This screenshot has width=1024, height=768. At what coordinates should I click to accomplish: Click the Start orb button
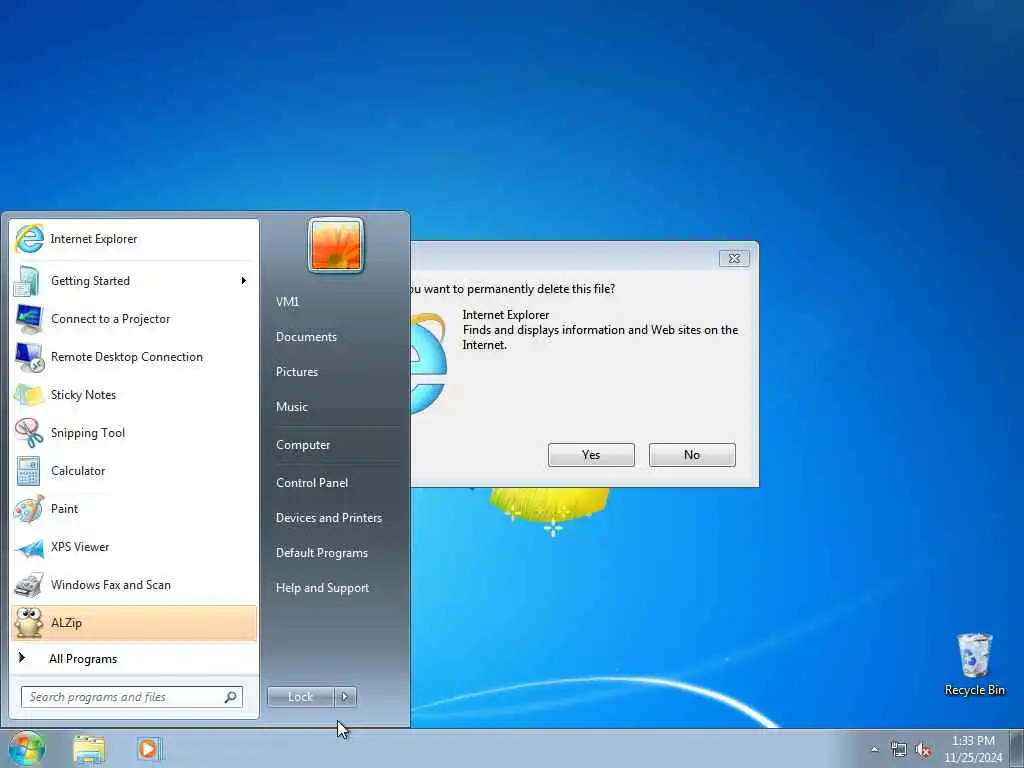click(27, 748)
